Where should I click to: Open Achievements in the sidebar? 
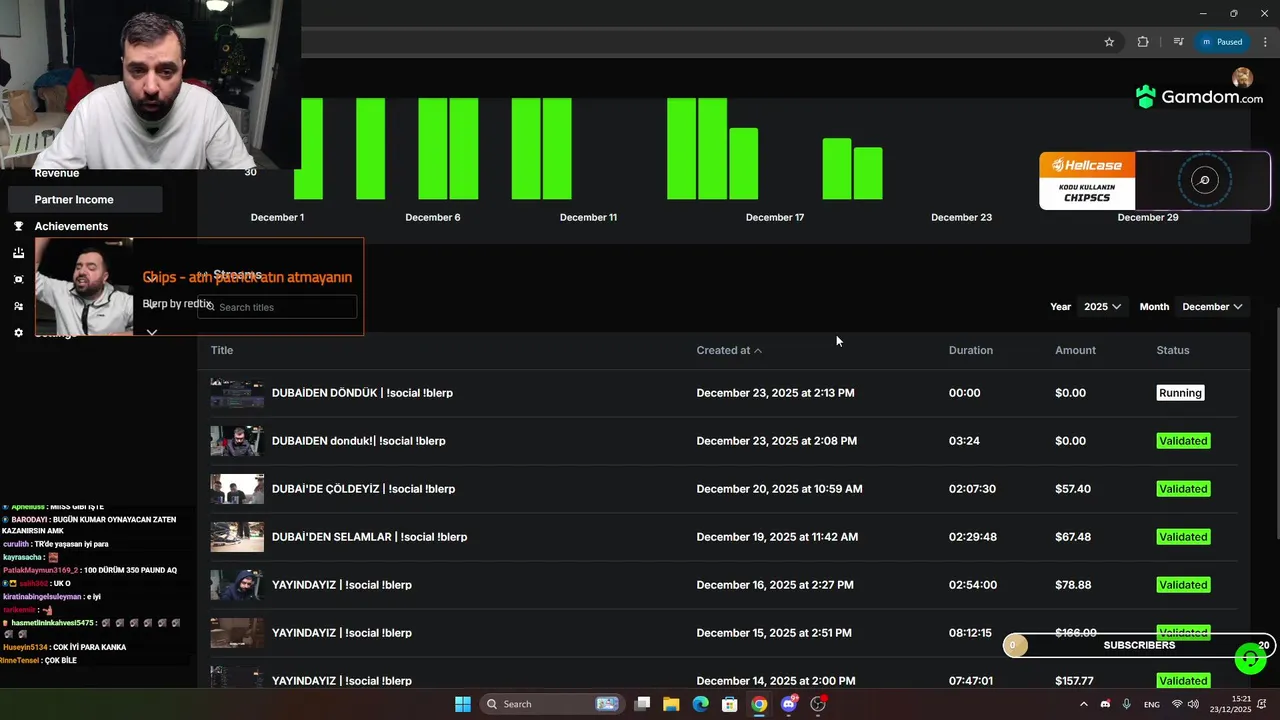(x=71, y=226)
